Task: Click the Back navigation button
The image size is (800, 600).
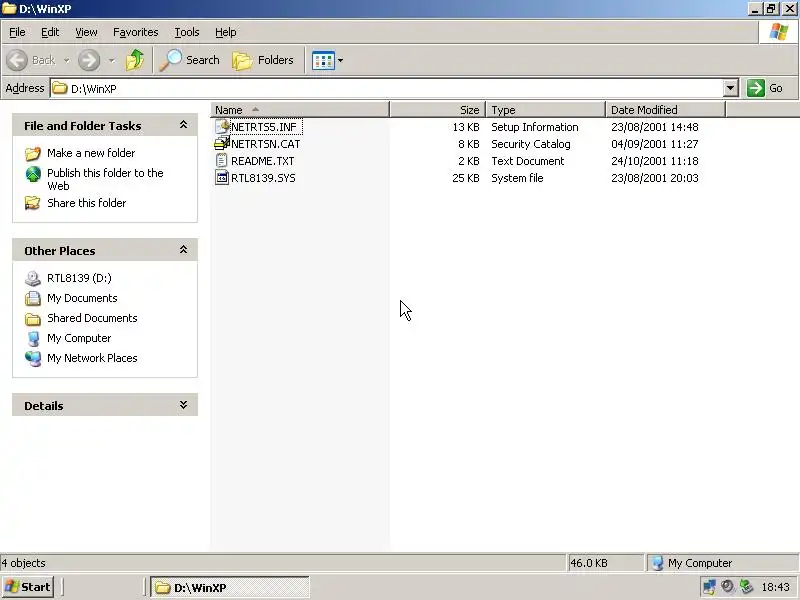Action: click(x=31, y=60)
